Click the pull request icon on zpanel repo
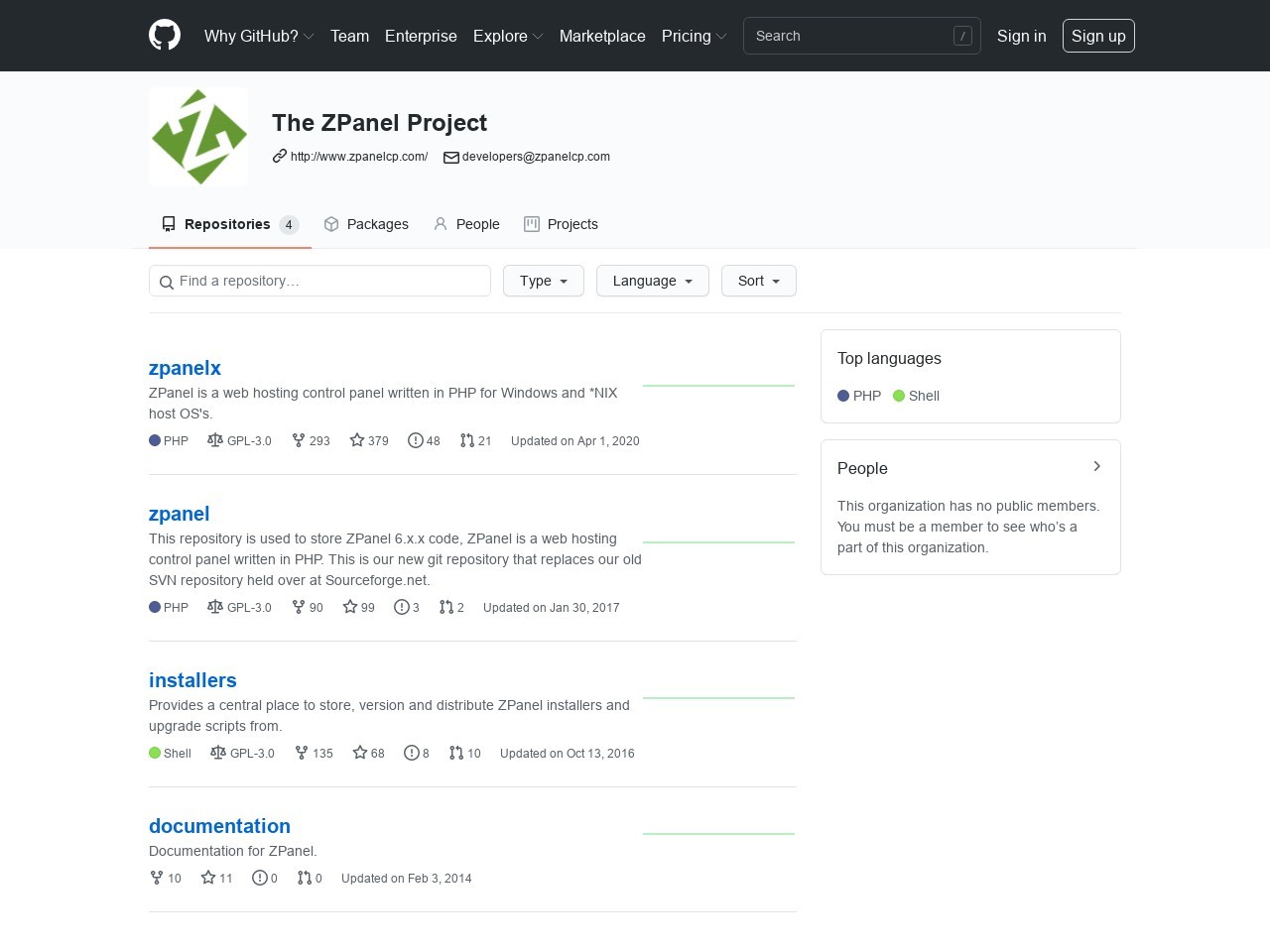This screenshot has width=1270, height=952. click(445, 607)
